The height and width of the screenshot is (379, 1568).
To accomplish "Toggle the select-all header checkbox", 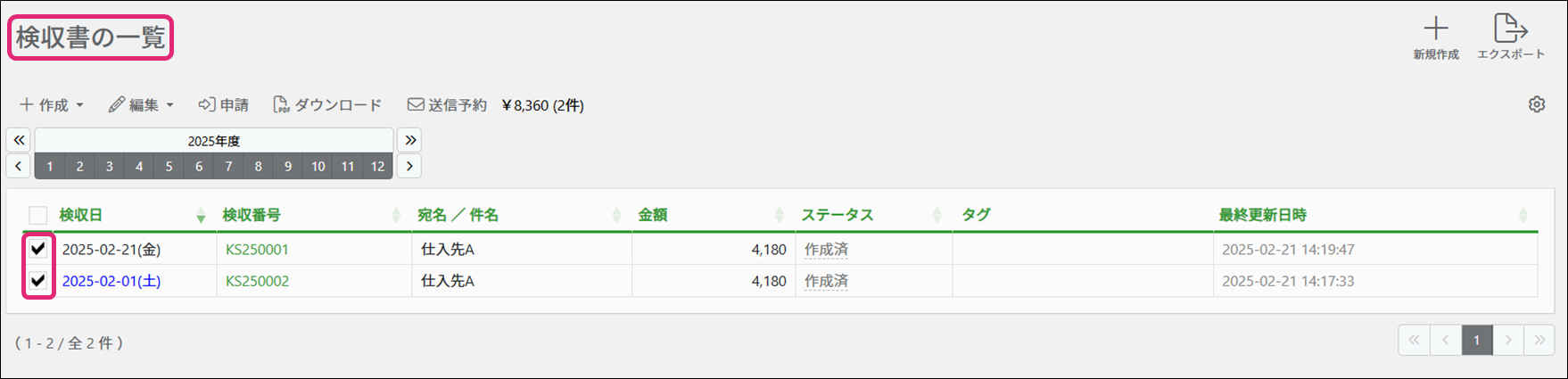I will (37, 215).
